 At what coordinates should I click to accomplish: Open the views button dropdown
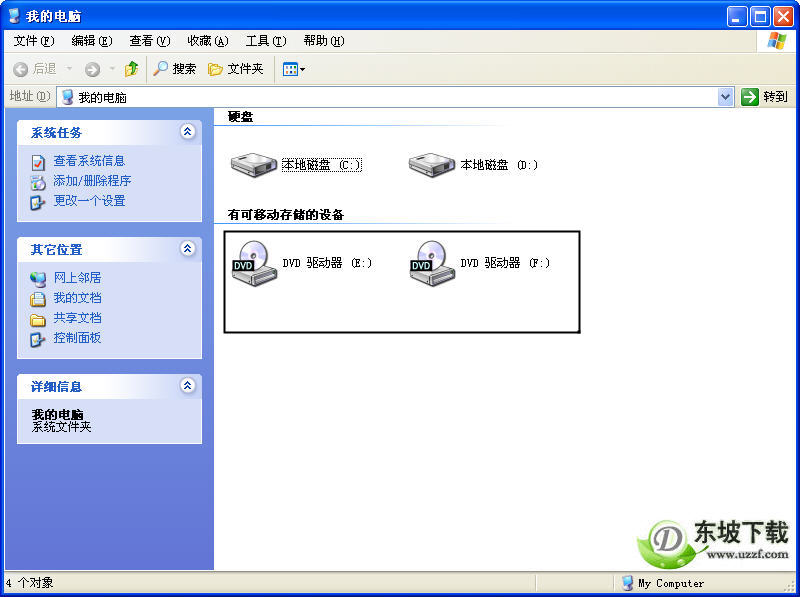coord(294,69)
